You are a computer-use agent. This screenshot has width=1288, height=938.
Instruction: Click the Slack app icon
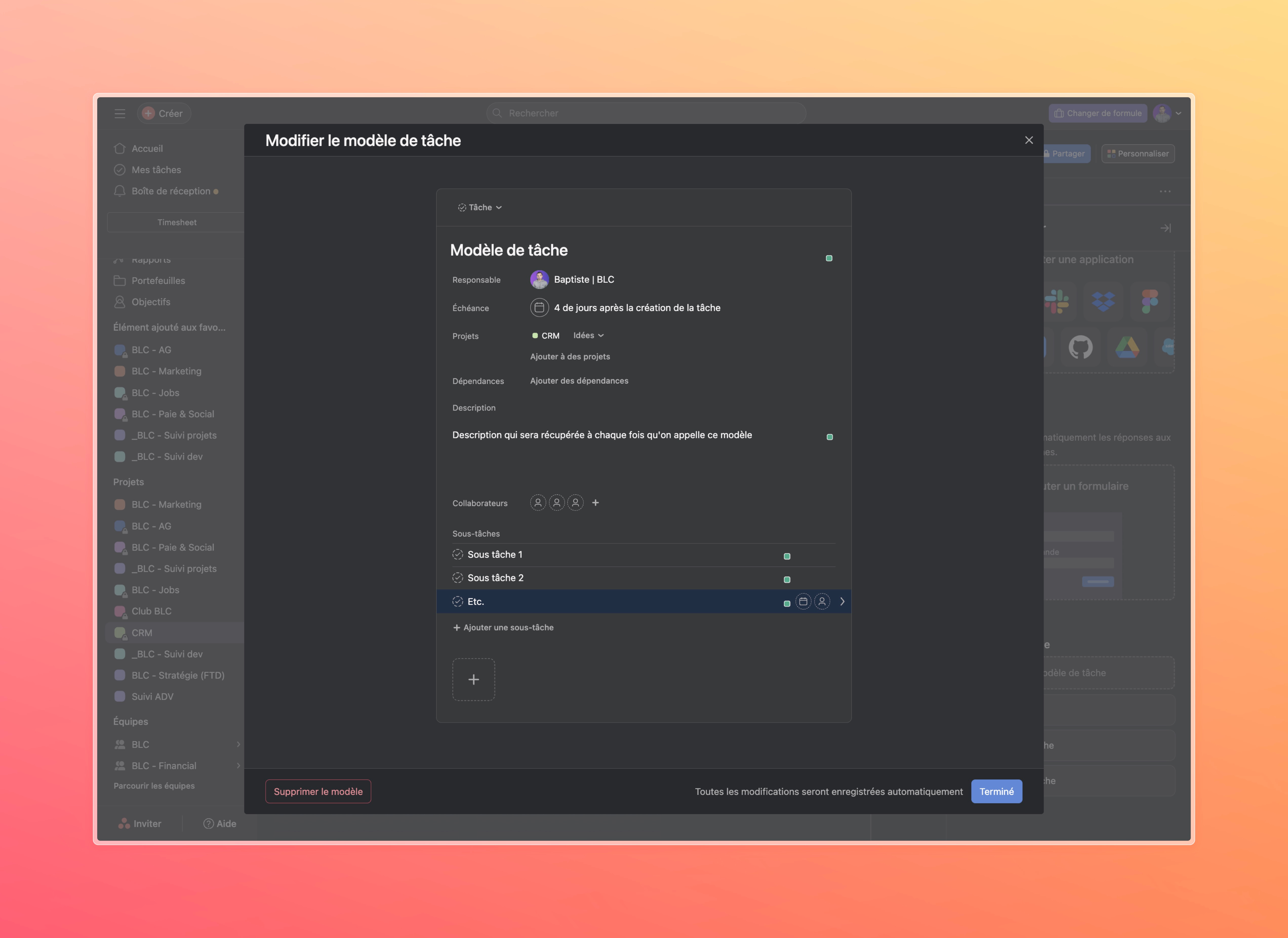pyautogui.click(x=1057, y=301)
